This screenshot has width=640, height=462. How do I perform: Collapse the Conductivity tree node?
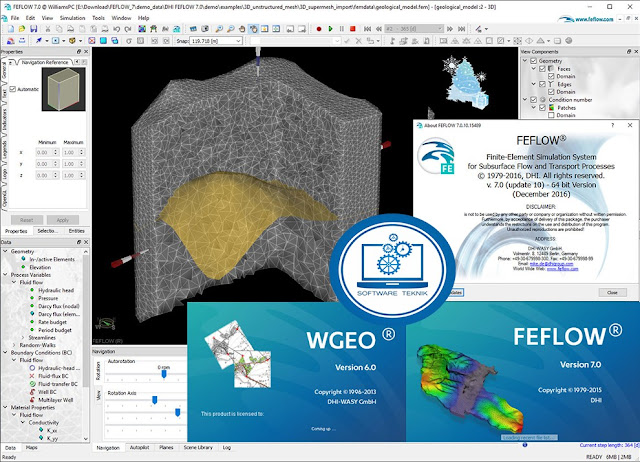[23, 422]
